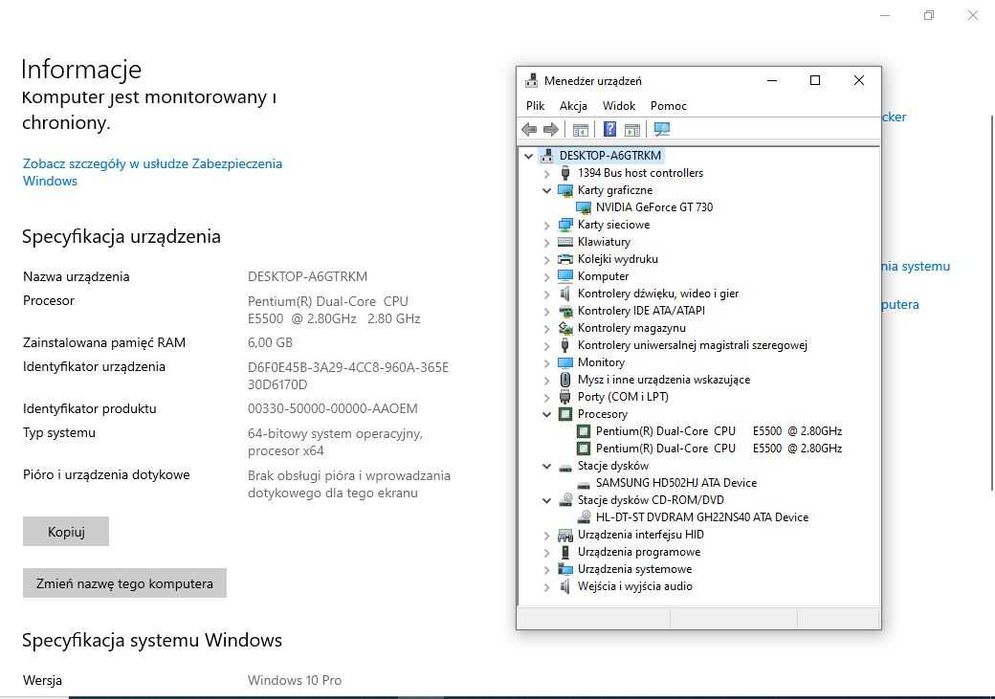Click the 1394 Bus host controllers icon
The width and height of the screenshot is (995, 699).
[565, 173]
